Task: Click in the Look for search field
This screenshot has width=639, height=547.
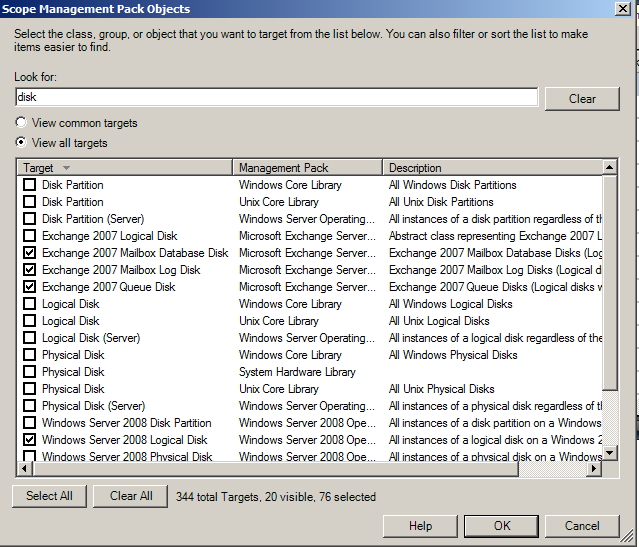Action: pos(277,97)
